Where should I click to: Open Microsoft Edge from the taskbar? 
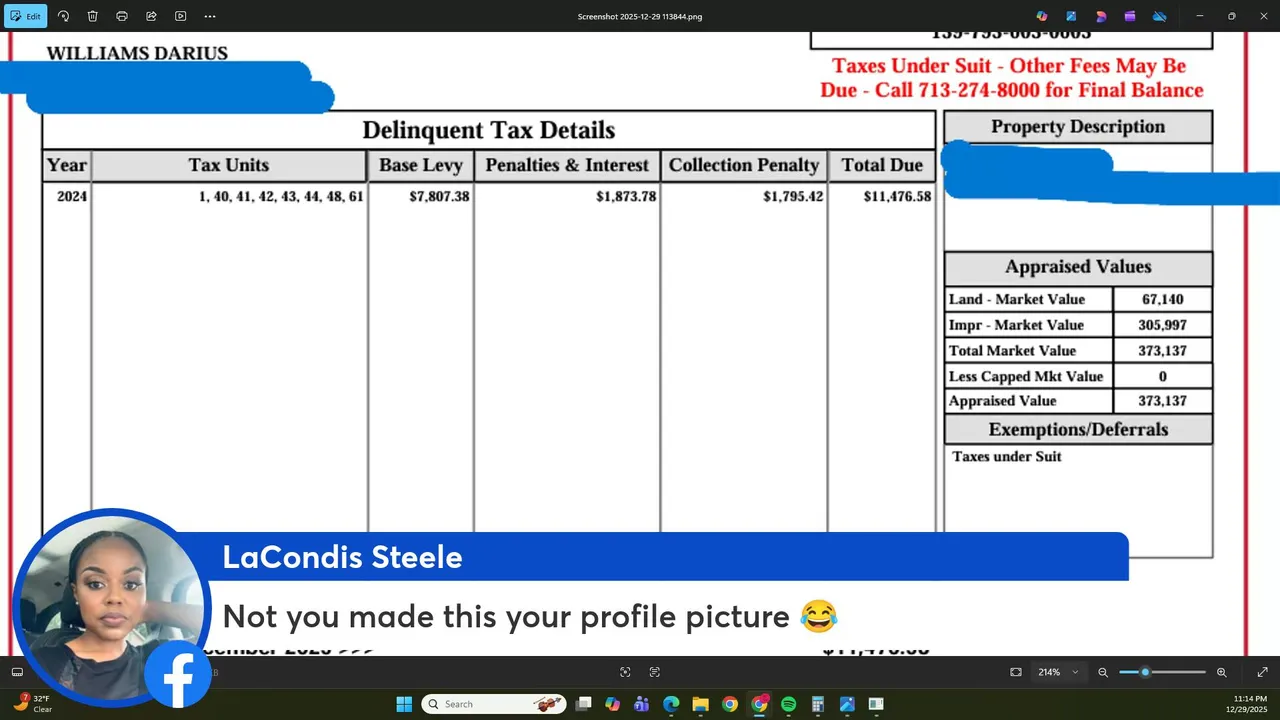tap(671, 704)
